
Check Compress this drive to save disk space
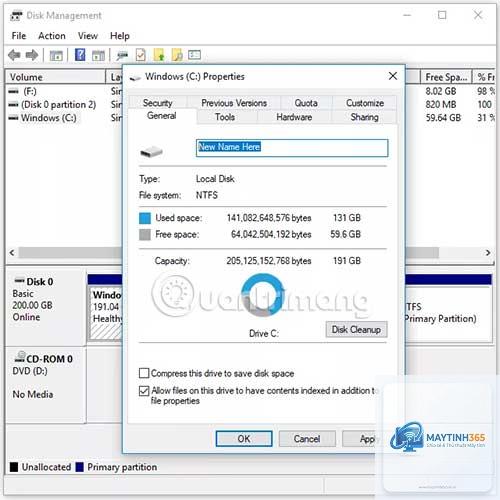point(144,373)
